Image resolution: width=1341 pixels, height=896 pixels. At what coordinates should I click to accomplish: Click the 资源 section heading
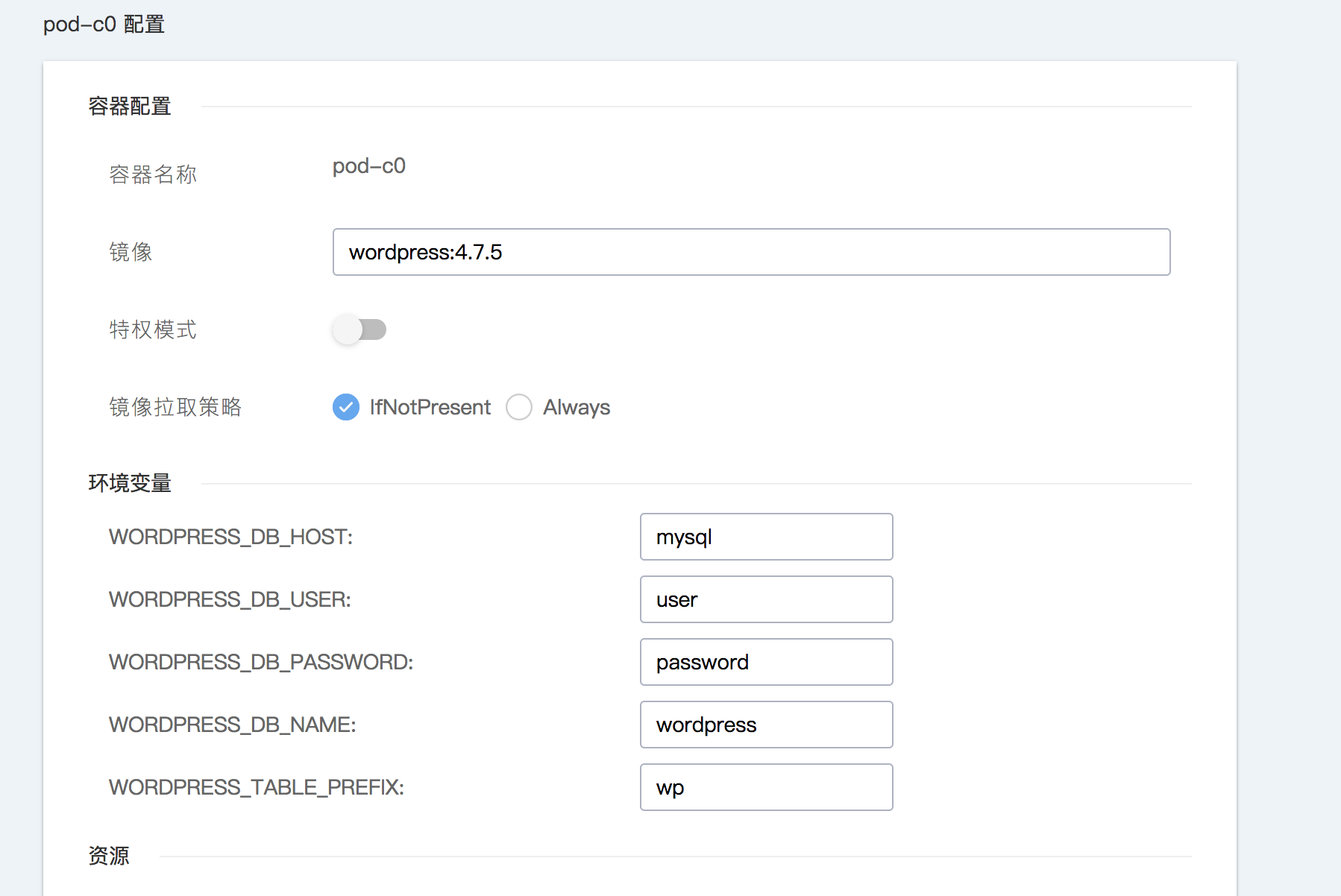[x=109, y=856]
